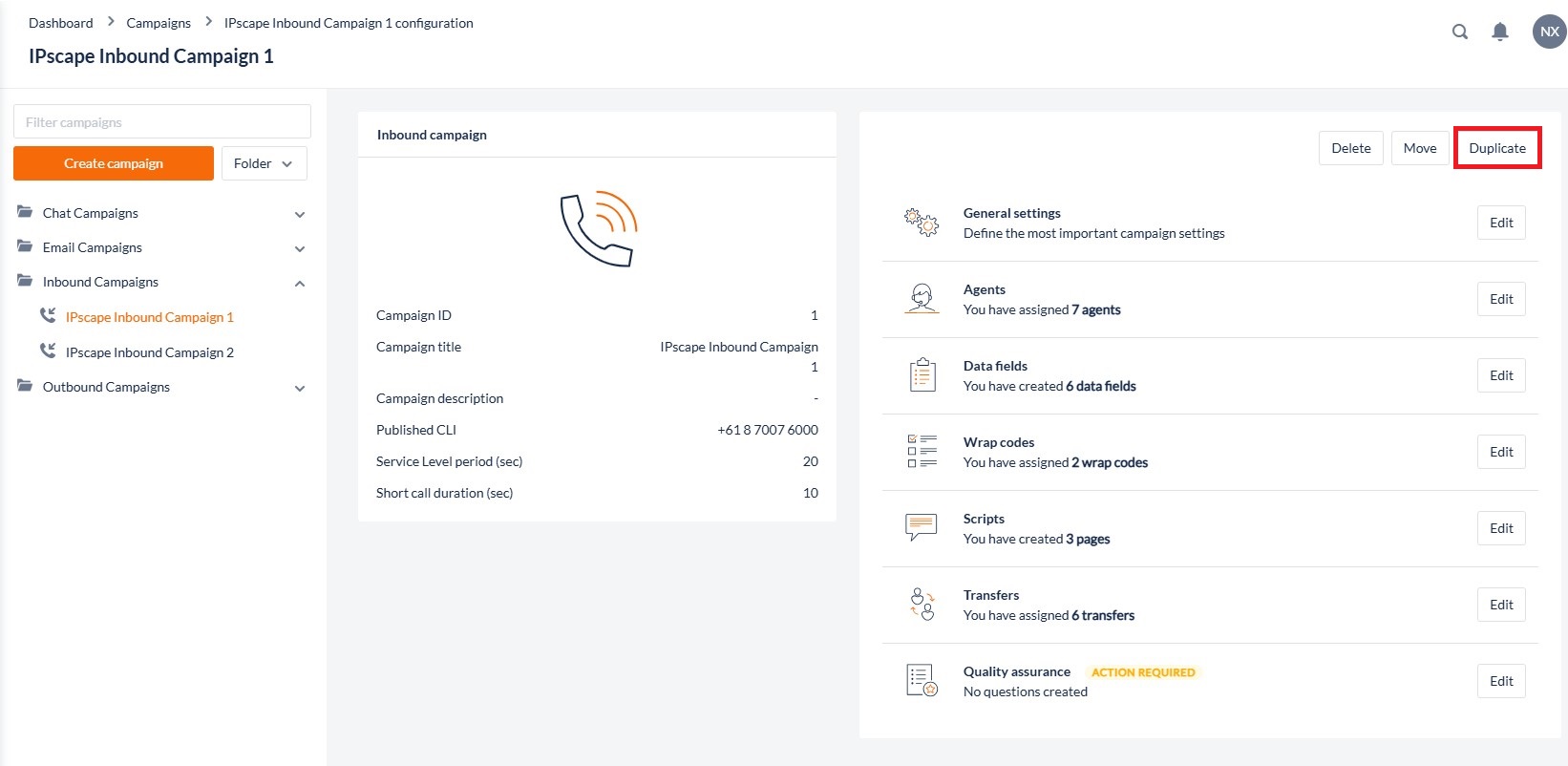Collapse the Inbound Campaigns folder

(300, 283)
